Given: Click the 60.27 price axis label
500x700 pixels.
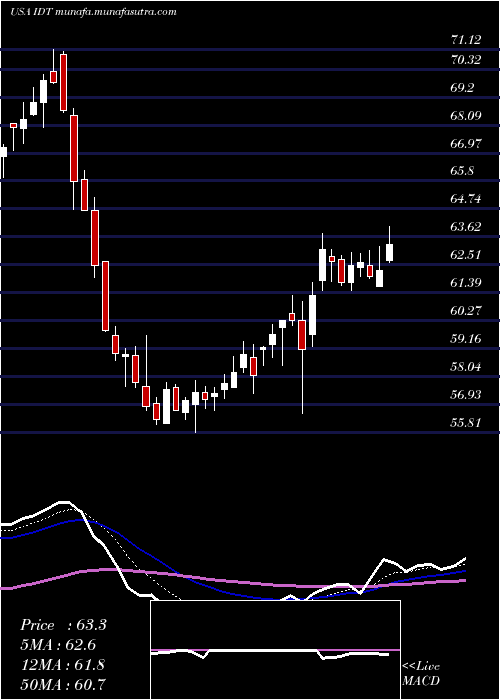Looking at the screenshot, I should [466, 311].
